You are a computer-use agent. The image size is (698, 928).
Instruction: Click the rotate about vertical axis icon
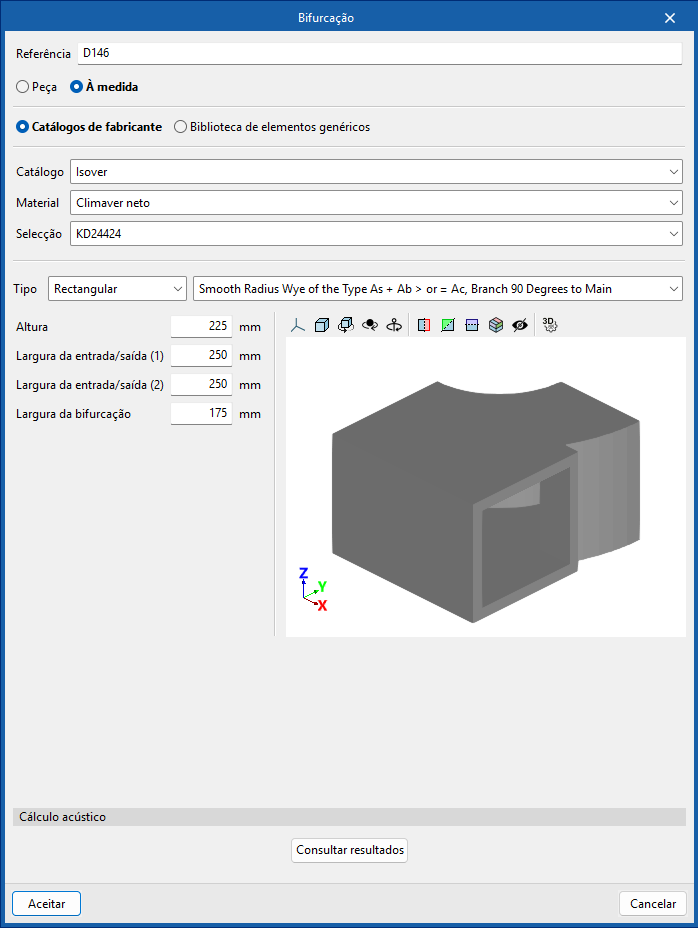(394, 325)
